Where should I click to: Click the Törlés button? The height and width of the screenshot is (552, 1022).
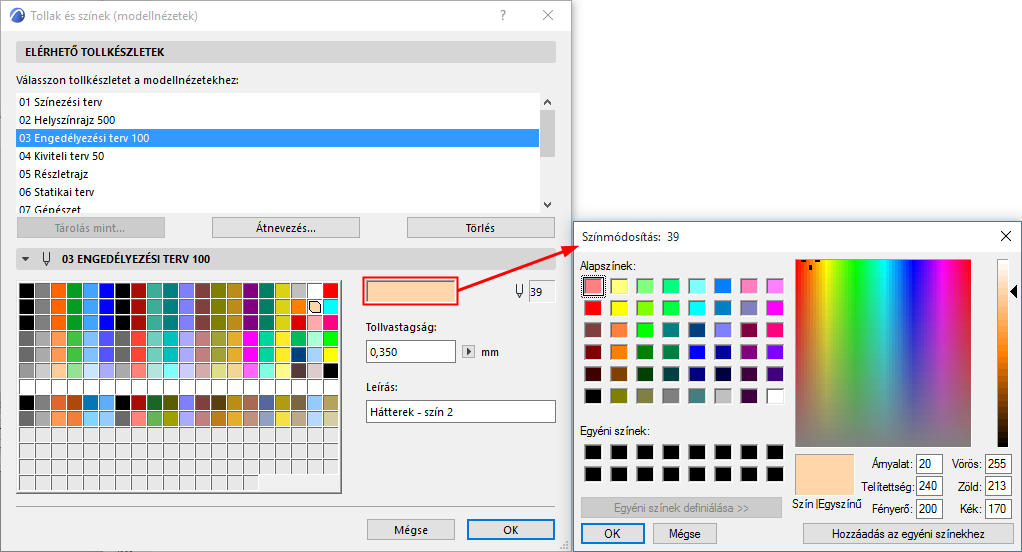[480, 228]
